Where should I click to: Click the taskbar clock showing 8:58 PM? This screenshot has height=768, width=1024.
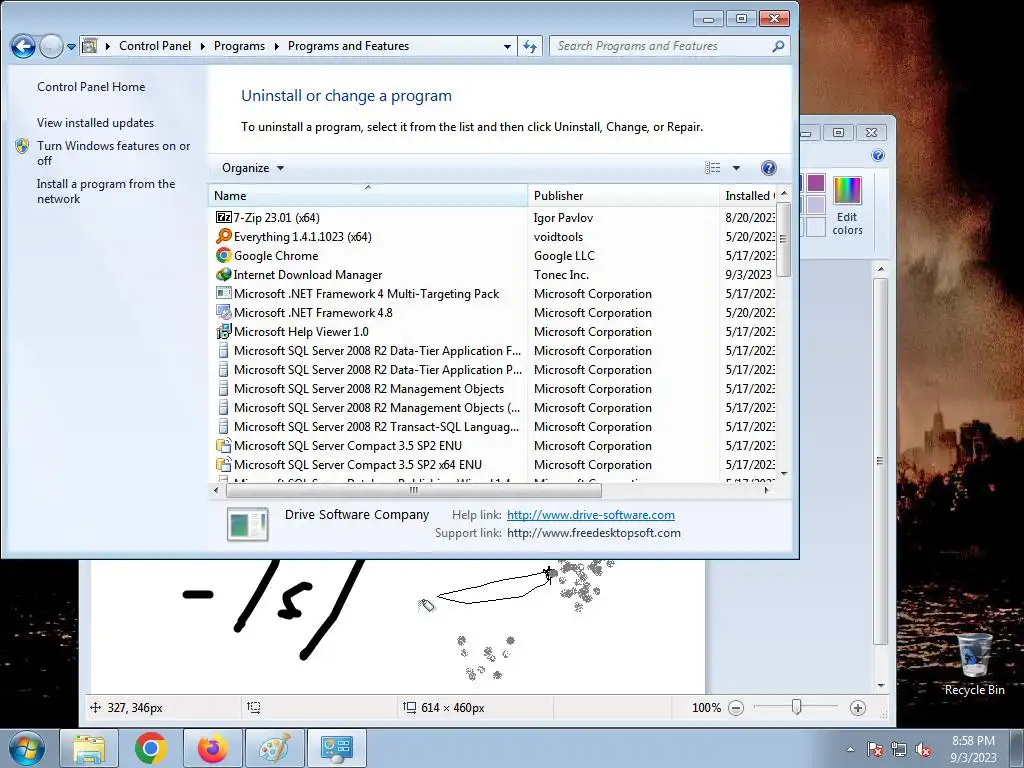pyautogui.click(x=973, y=749)
